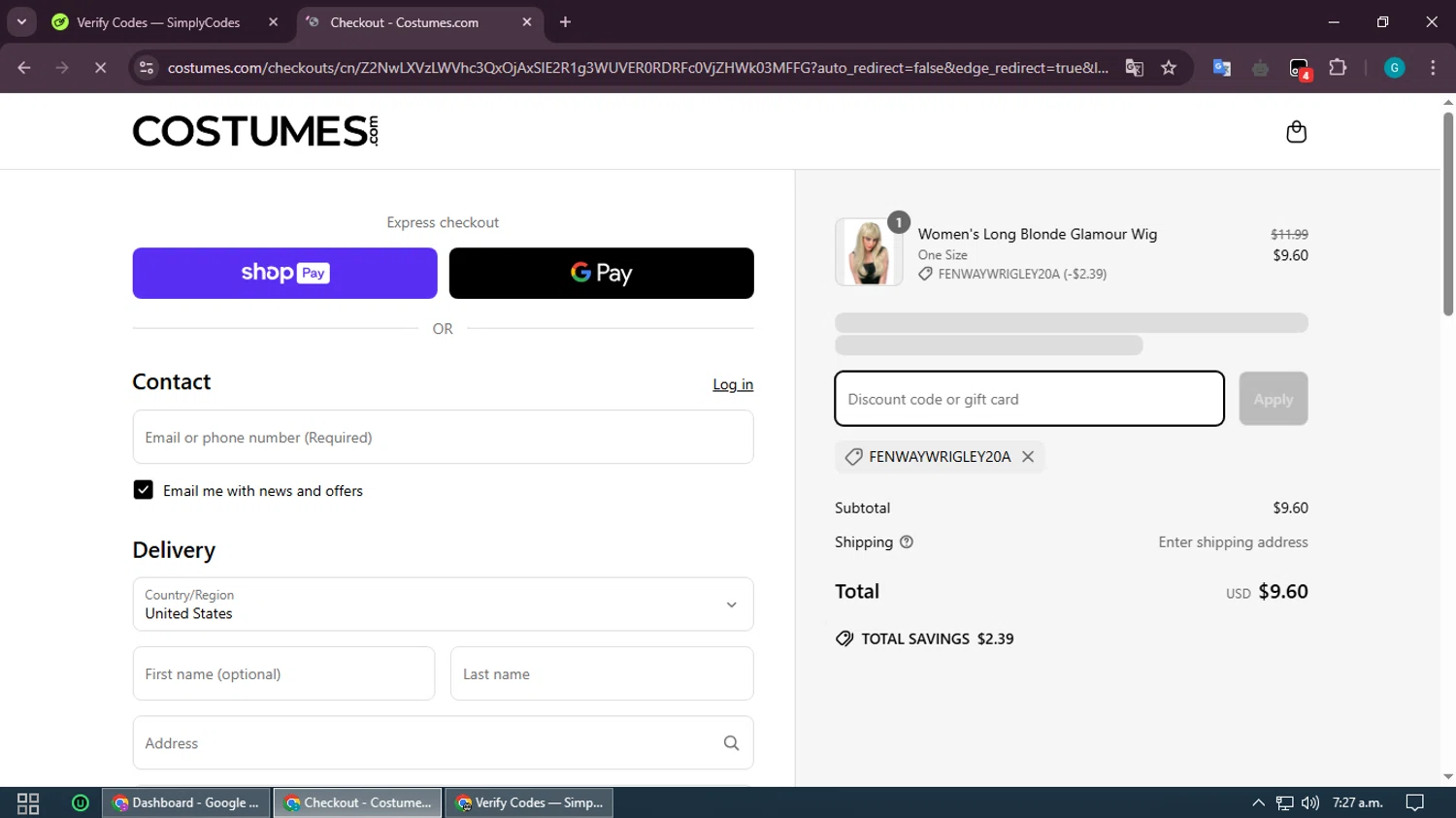Click the FENWAYWRIGLEY20A applied code tag
This screenshot has width=1456, height=818.
click(x=940, y=456)
